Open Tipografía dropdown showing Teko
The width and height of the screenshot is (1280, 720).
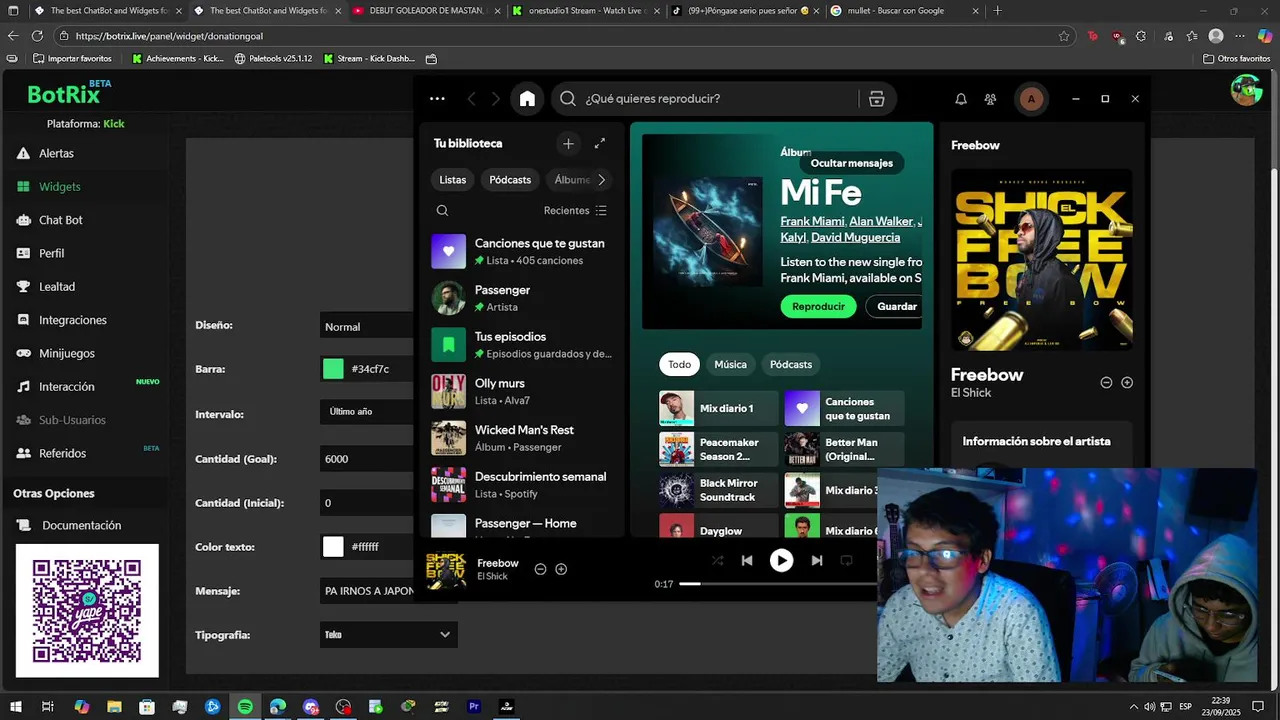(x=388, y=634)
